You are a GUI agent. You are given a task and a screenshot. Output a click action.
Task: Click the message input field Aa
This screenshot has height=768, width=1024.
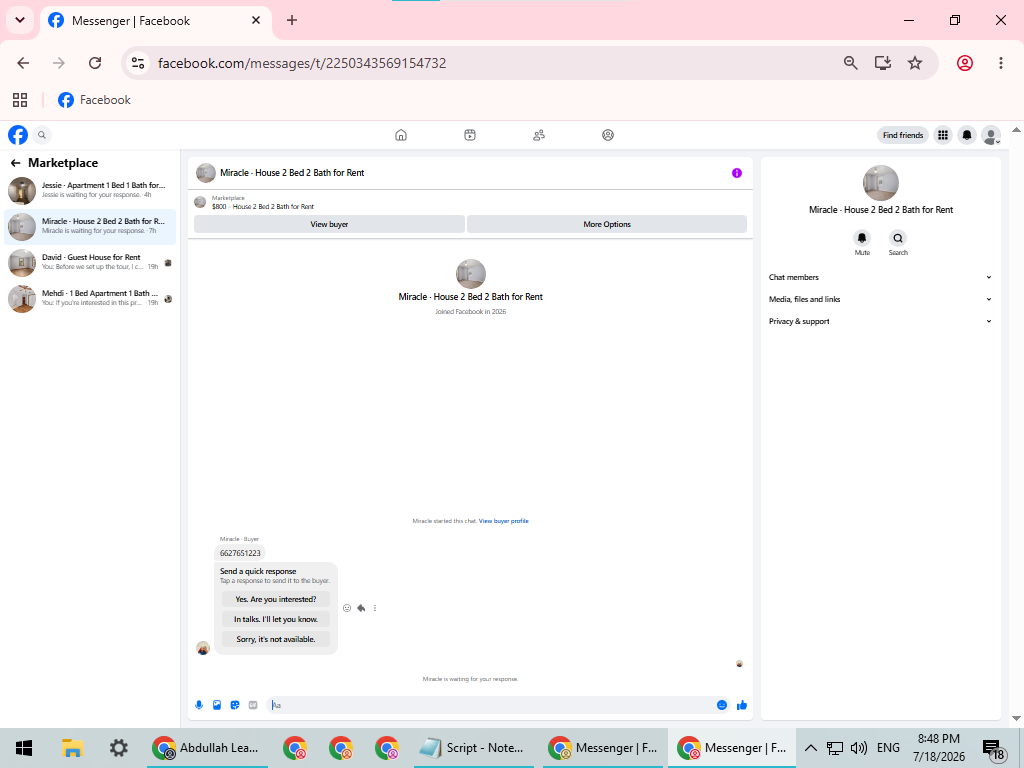491,705
